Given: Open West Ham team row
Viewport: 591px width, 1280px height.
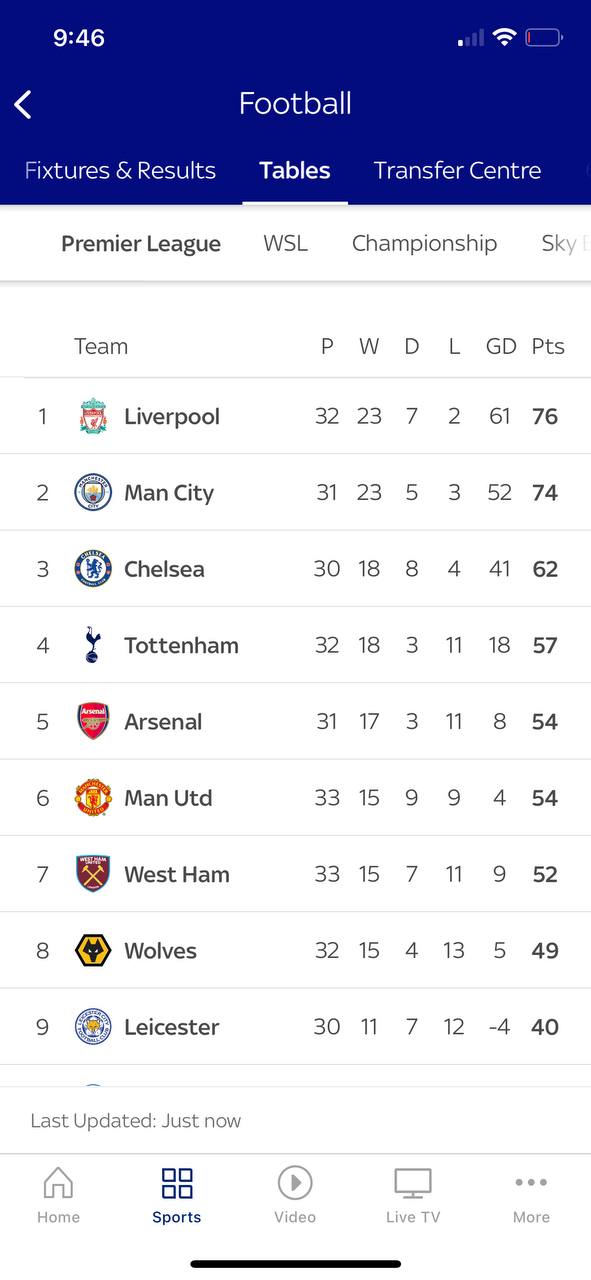Looking at the screenshot, I should 295,874.
